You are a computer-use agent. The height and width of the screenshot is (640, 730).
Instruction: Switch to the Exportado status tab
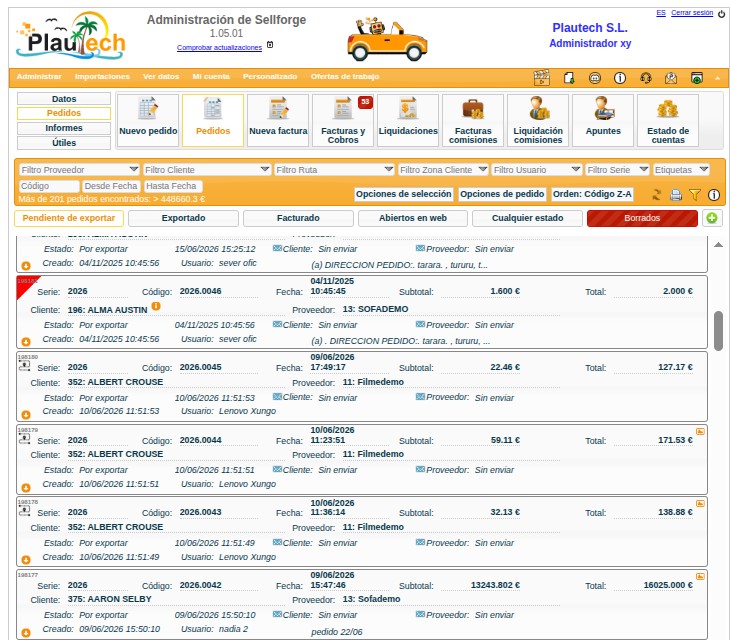pos(183,218)
